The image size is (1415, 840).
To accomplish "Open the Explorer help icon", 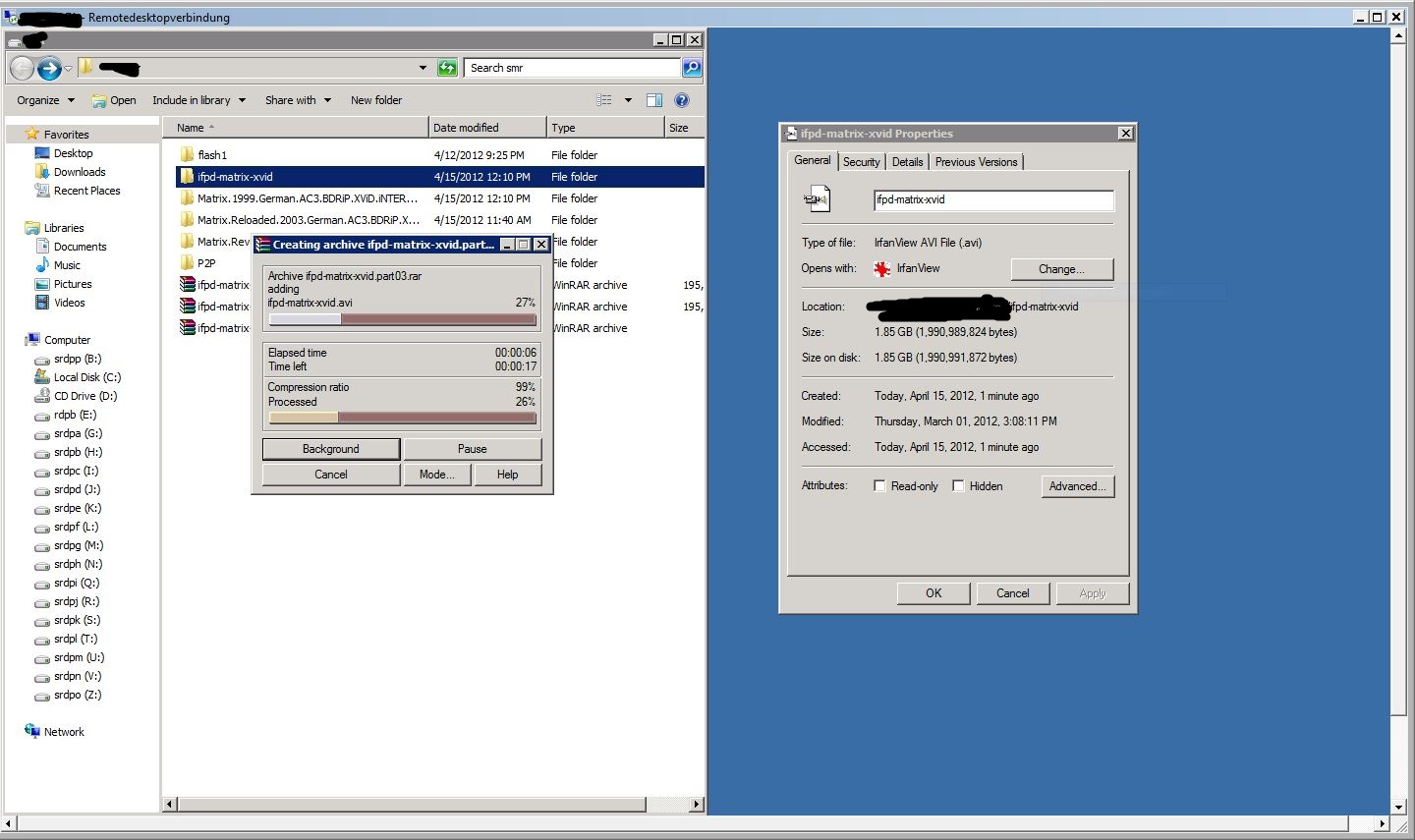I will (x=682, y=100).
